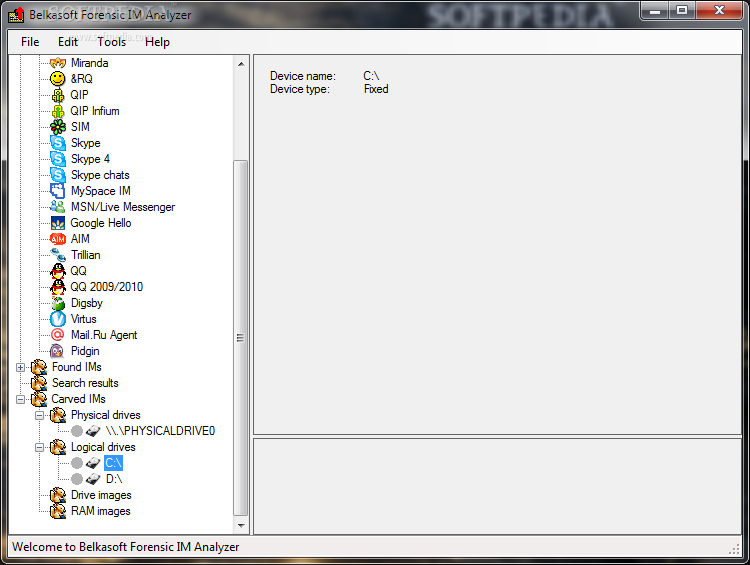Click the tree scrollbar up arrow
The image size is (750, 565).
pyautogui.click(x=241, y=64)
